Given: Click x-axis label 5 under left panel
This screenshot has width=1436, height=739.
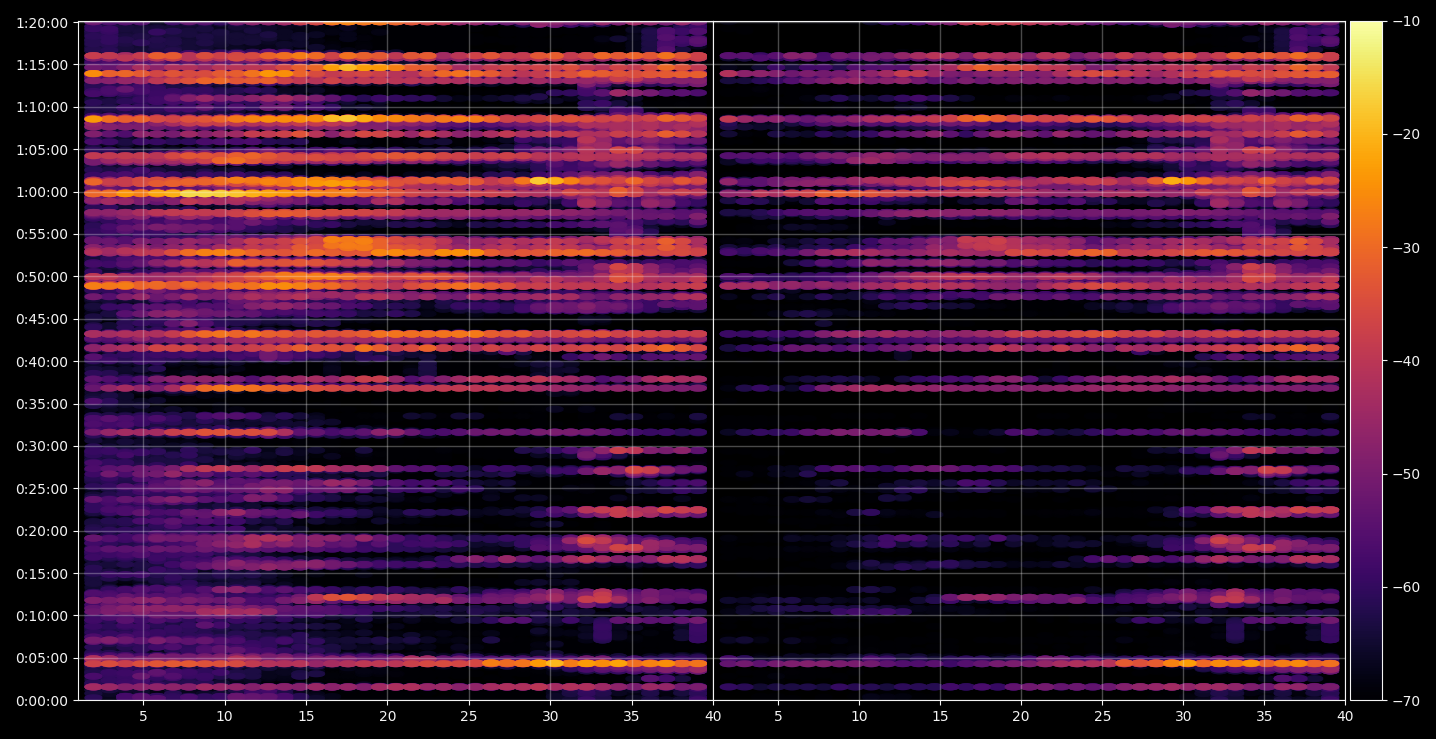Looking at the screenshot, I should (x=143, y=716).
